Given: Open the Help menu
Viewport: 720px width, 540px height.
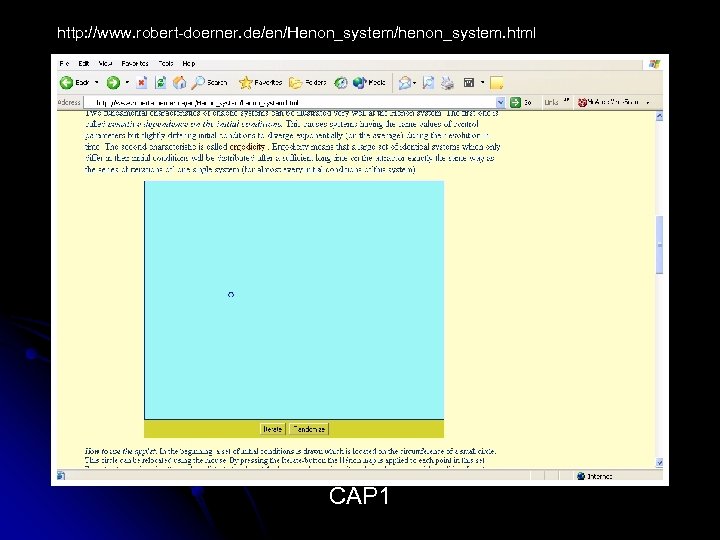Looking at the screenshot, I should click(189, 63).
